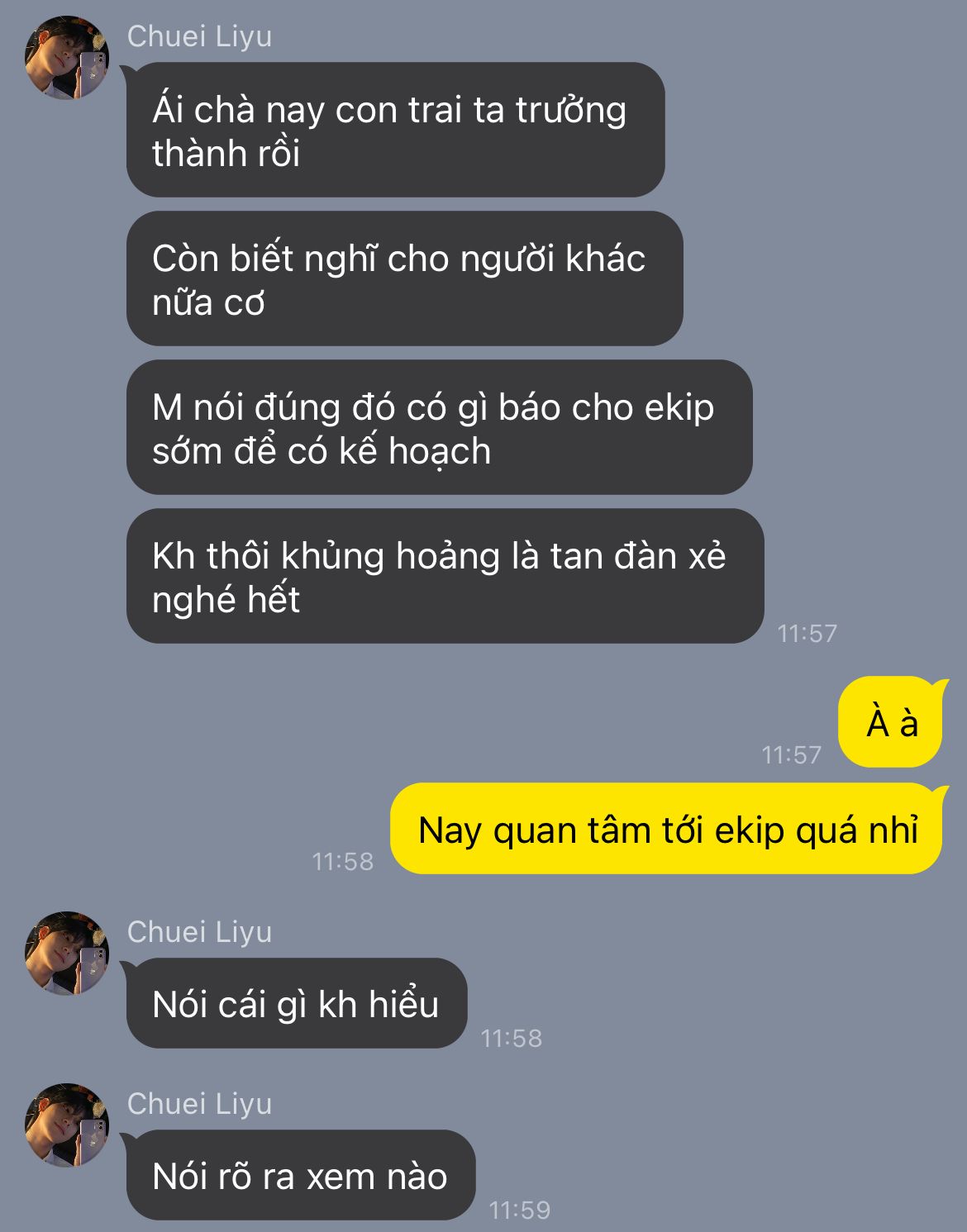Click the 11:59 timestamp at the bottom
Screen dimensions: 967x1232
pyautogui.click(x=519, y=1210)
